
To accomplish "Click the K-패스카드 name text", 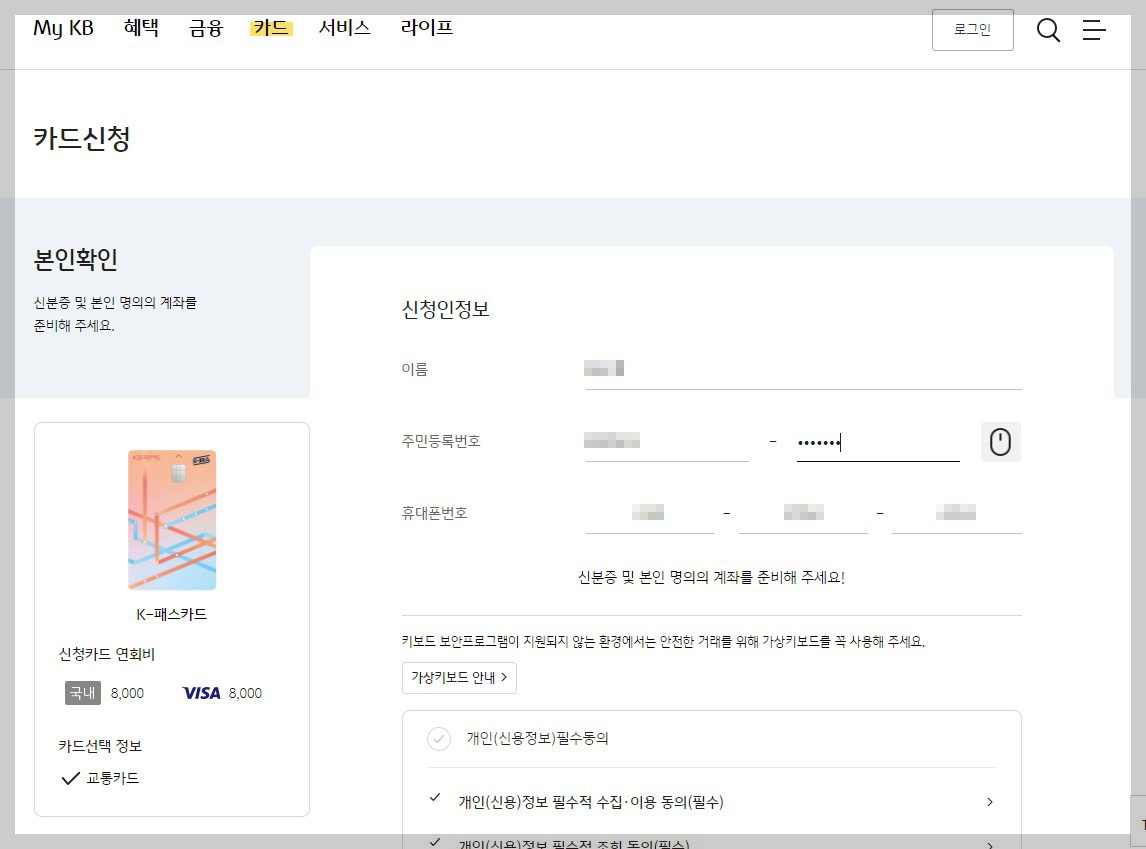I will pos(172,614).
